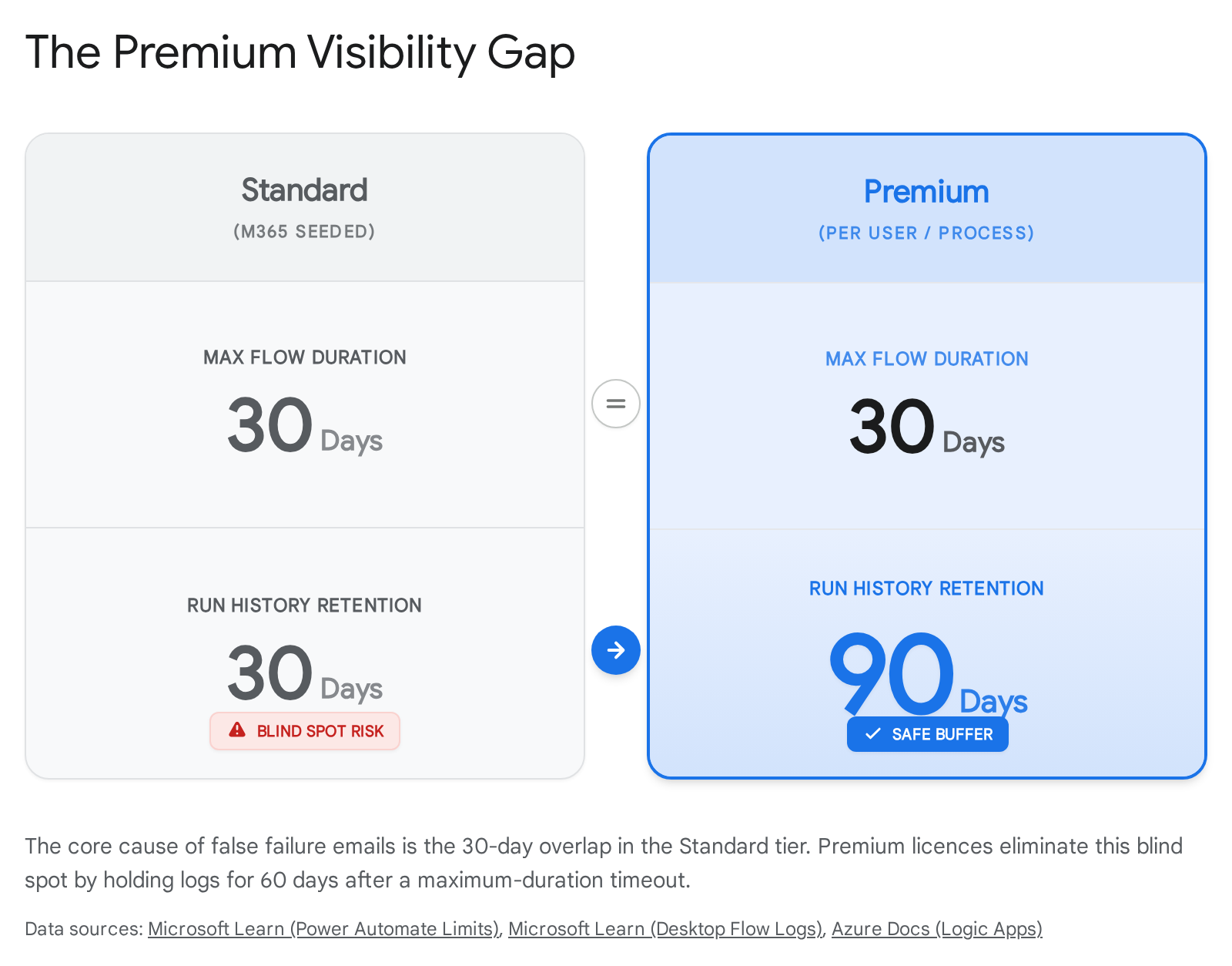Select the Premium plan header

tap(926, 192)
